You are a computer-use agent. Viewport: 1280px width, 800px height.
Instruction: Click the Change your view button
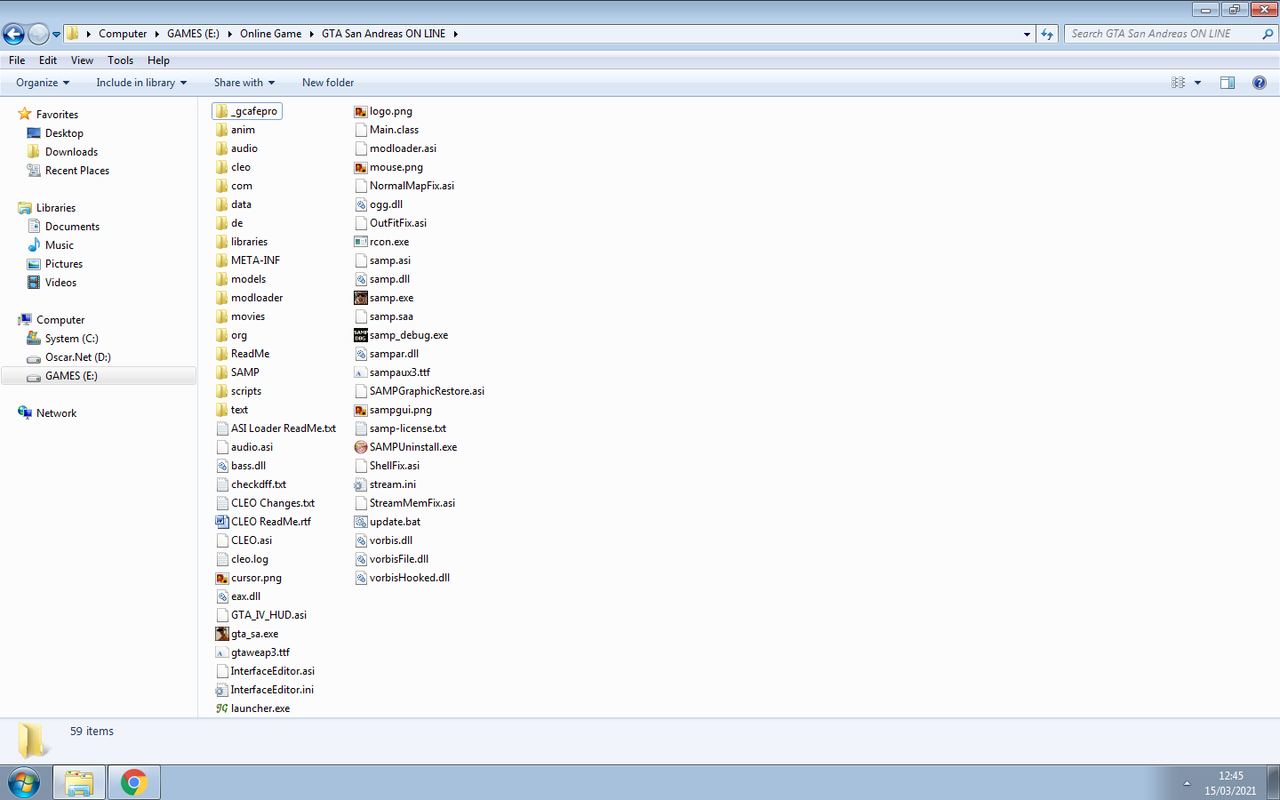coord(1178,82)
